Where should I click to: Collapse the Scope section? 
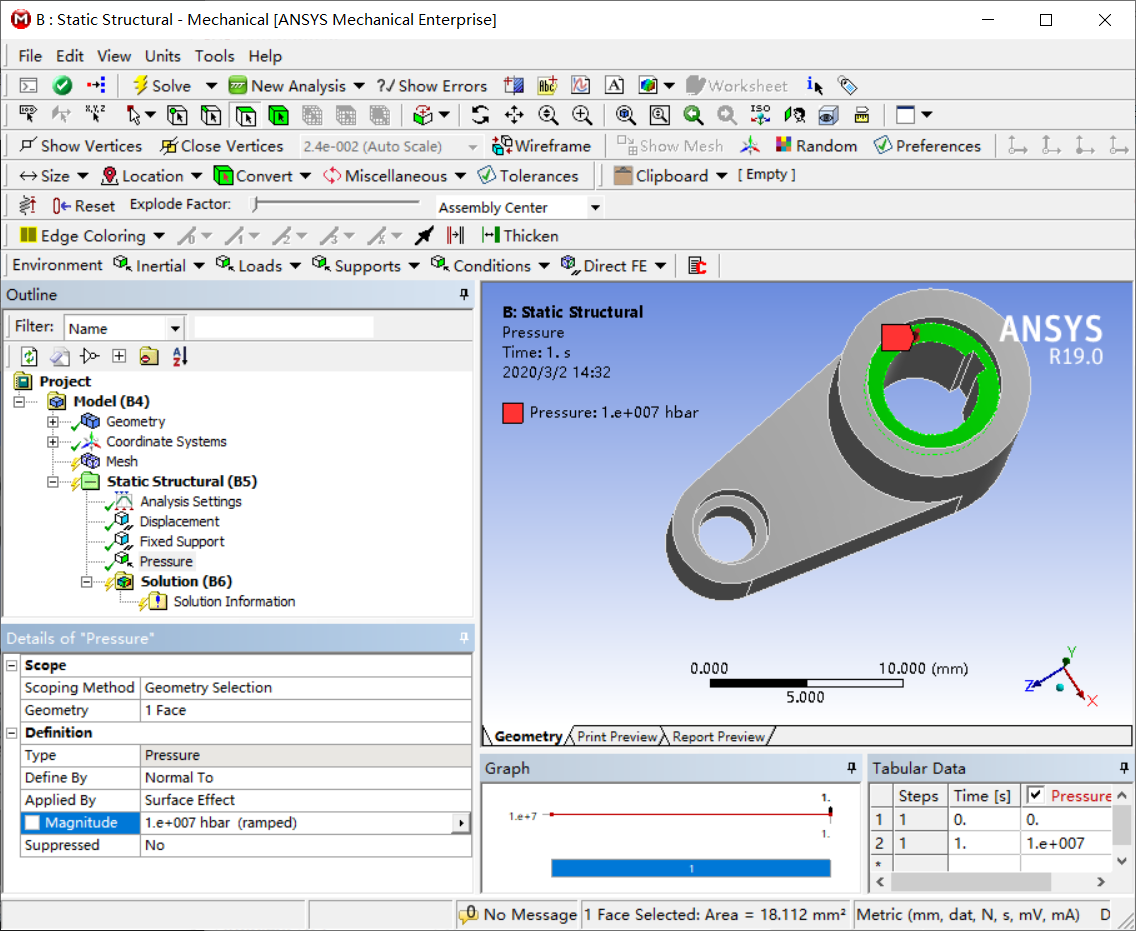(x=12, y=665)
